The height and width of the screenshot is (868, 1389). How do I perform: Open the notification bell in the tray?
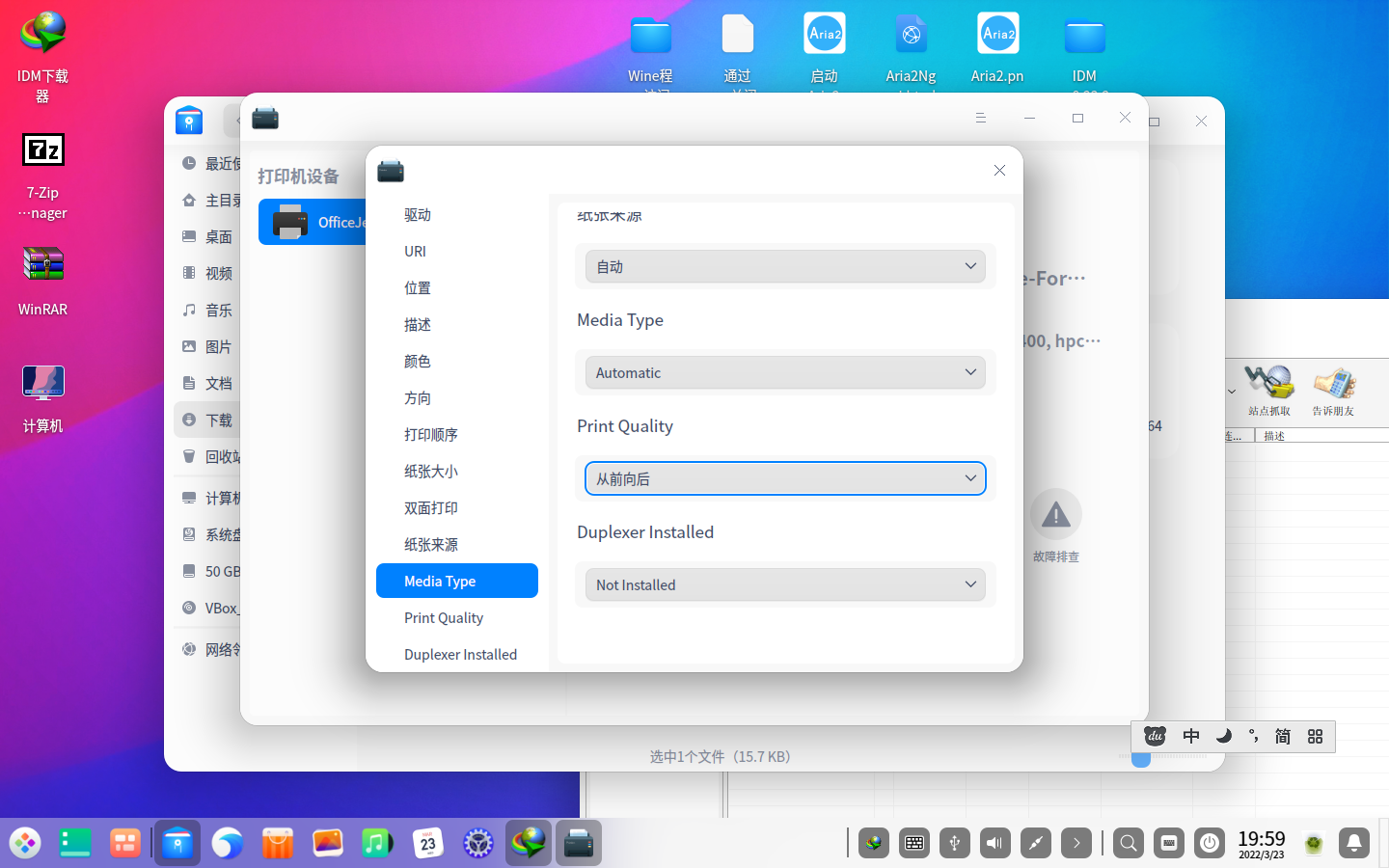1354,843
